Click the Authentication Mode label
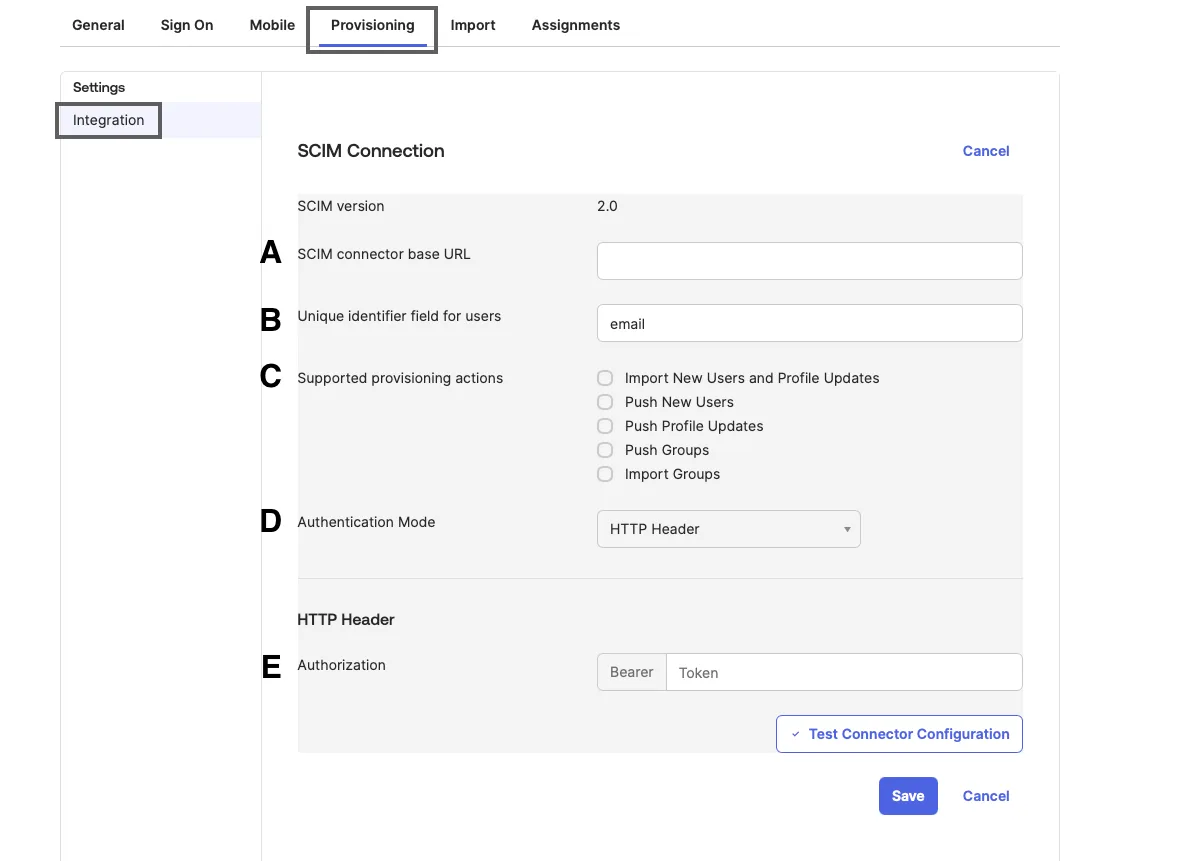This screenshot has height=861, width=1181. coord(366,522)
